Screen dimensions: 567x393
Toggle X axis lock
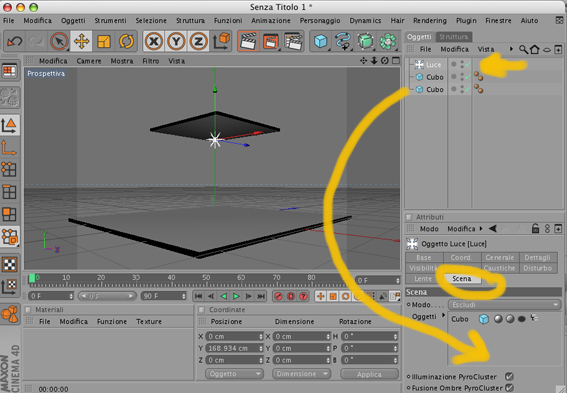[154, 41]
